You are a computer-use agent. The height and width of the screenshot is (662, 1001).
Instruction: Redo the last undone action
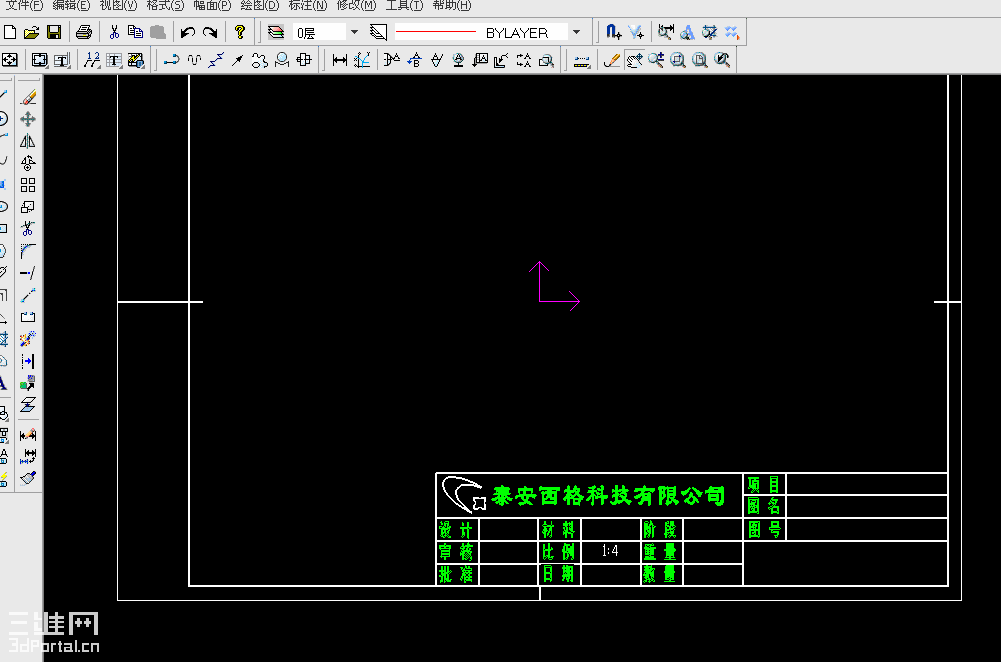pyautogui.click(x=209, y=32)
